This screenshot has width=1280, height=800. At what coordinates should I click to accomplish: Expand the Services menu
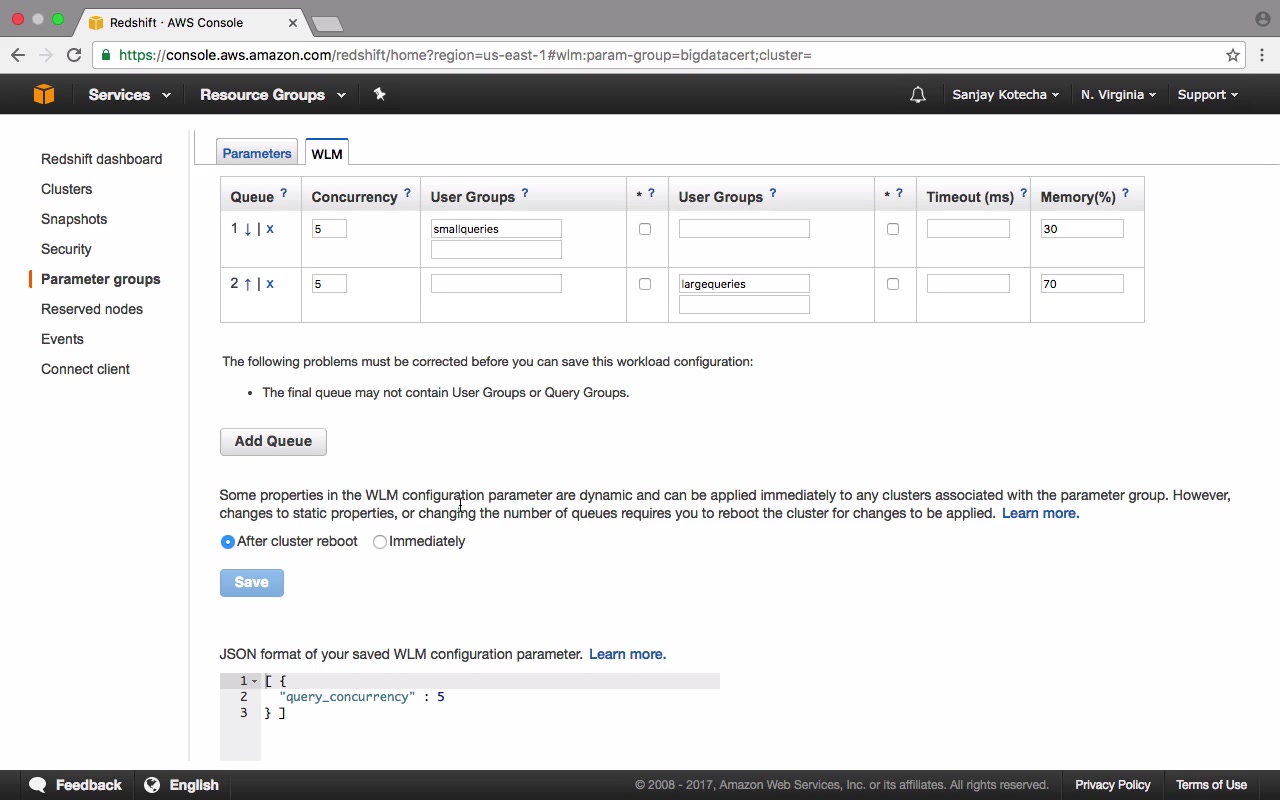(129, 95)
